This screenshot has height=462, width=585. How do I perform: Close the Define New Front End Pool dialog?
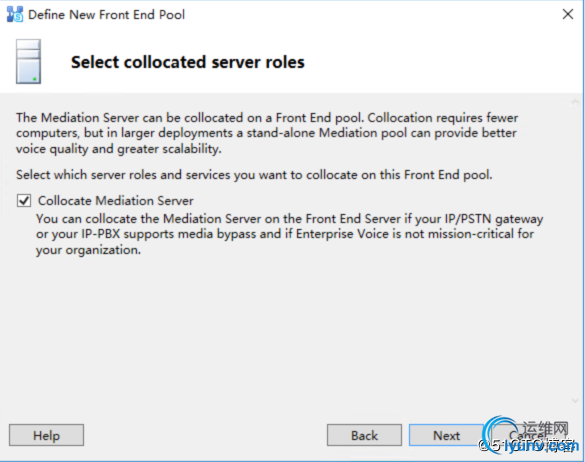pyautogui.click(x=568, y=14)
